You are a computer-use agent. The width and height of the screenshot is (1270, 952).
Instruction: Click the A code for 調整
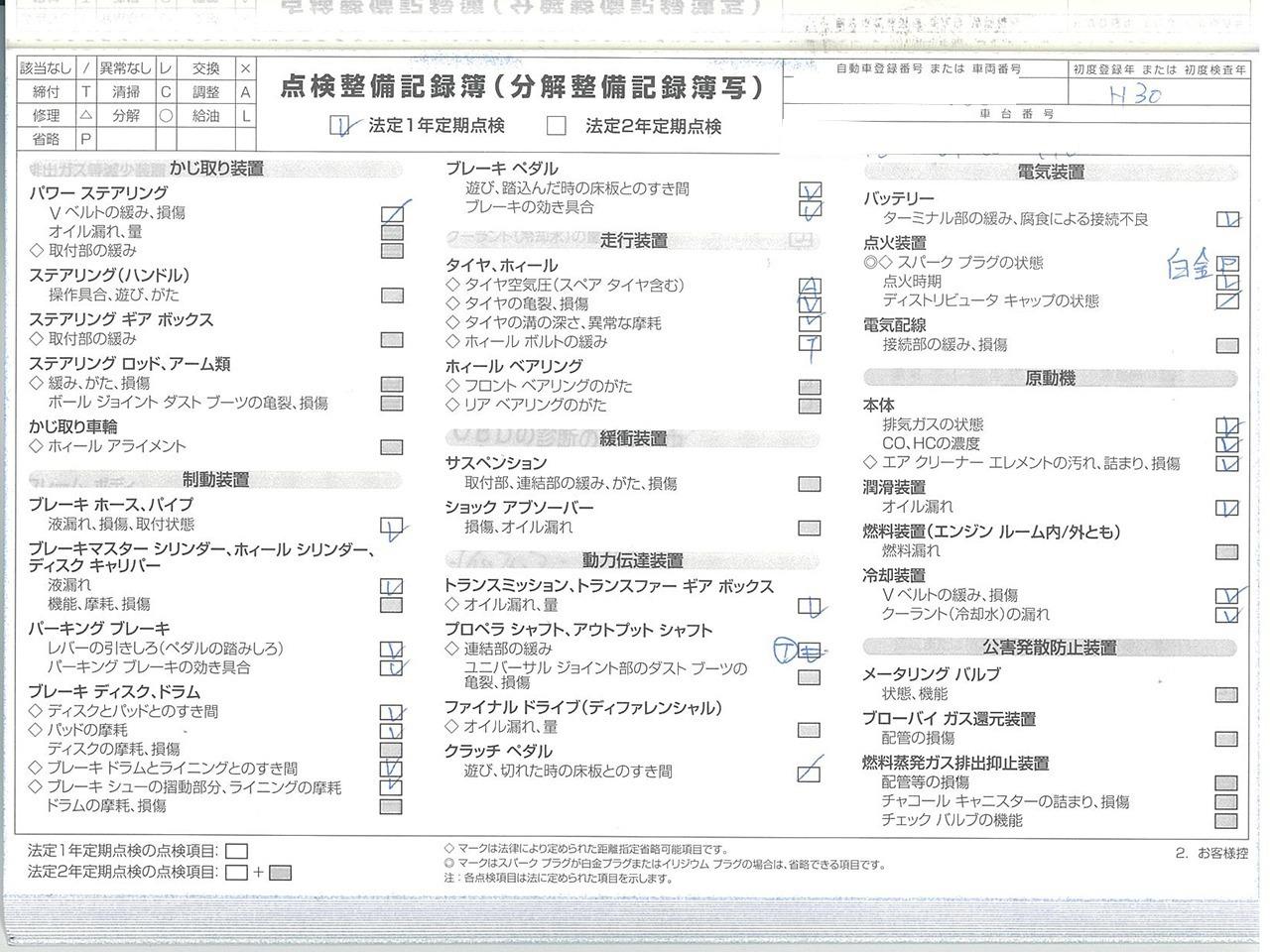(245, 91)
